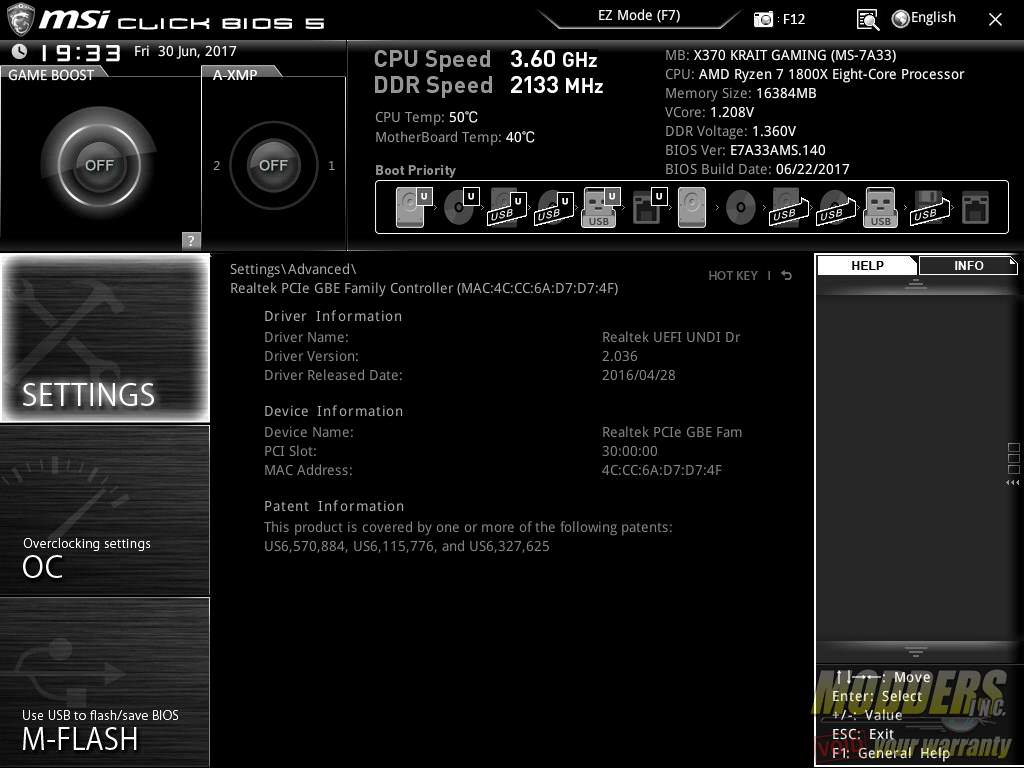Toggle the Game Boost OFF knob
This screenshot has width=1024, height=768.
[99, 165]
